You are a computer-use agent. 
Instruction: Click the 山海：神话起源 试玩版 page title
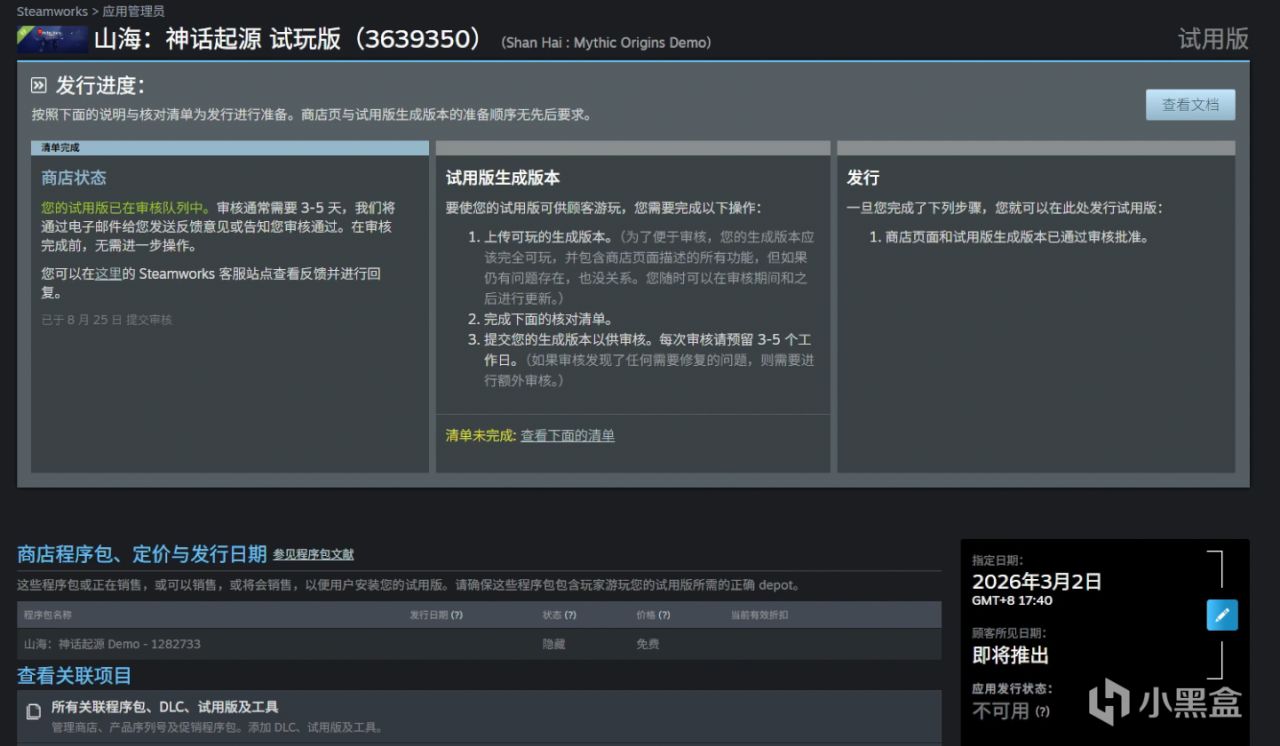288,39
